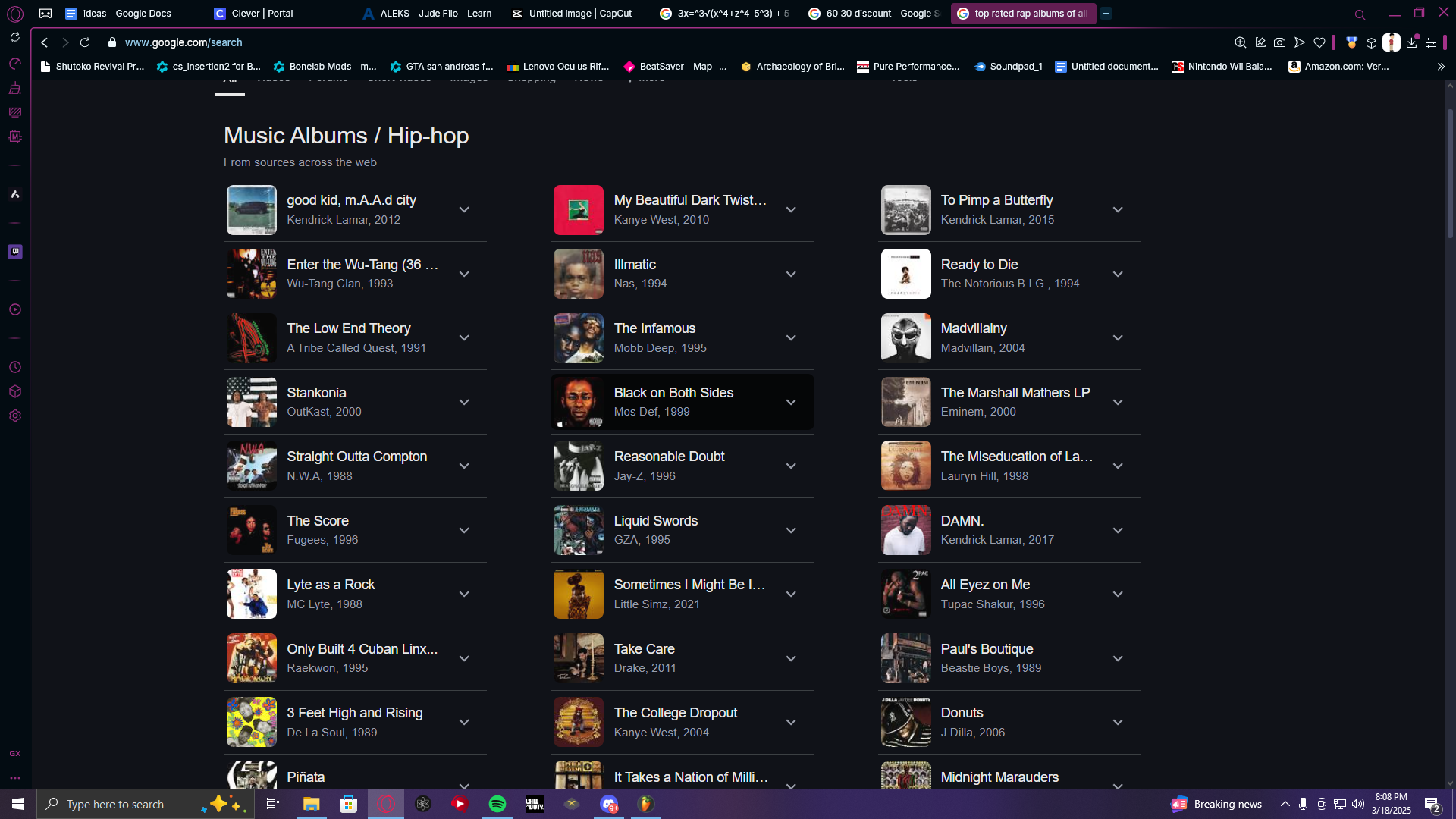Open the tab search magnifier icon
The image size is (1456, 819).
tap(1360, 14)
